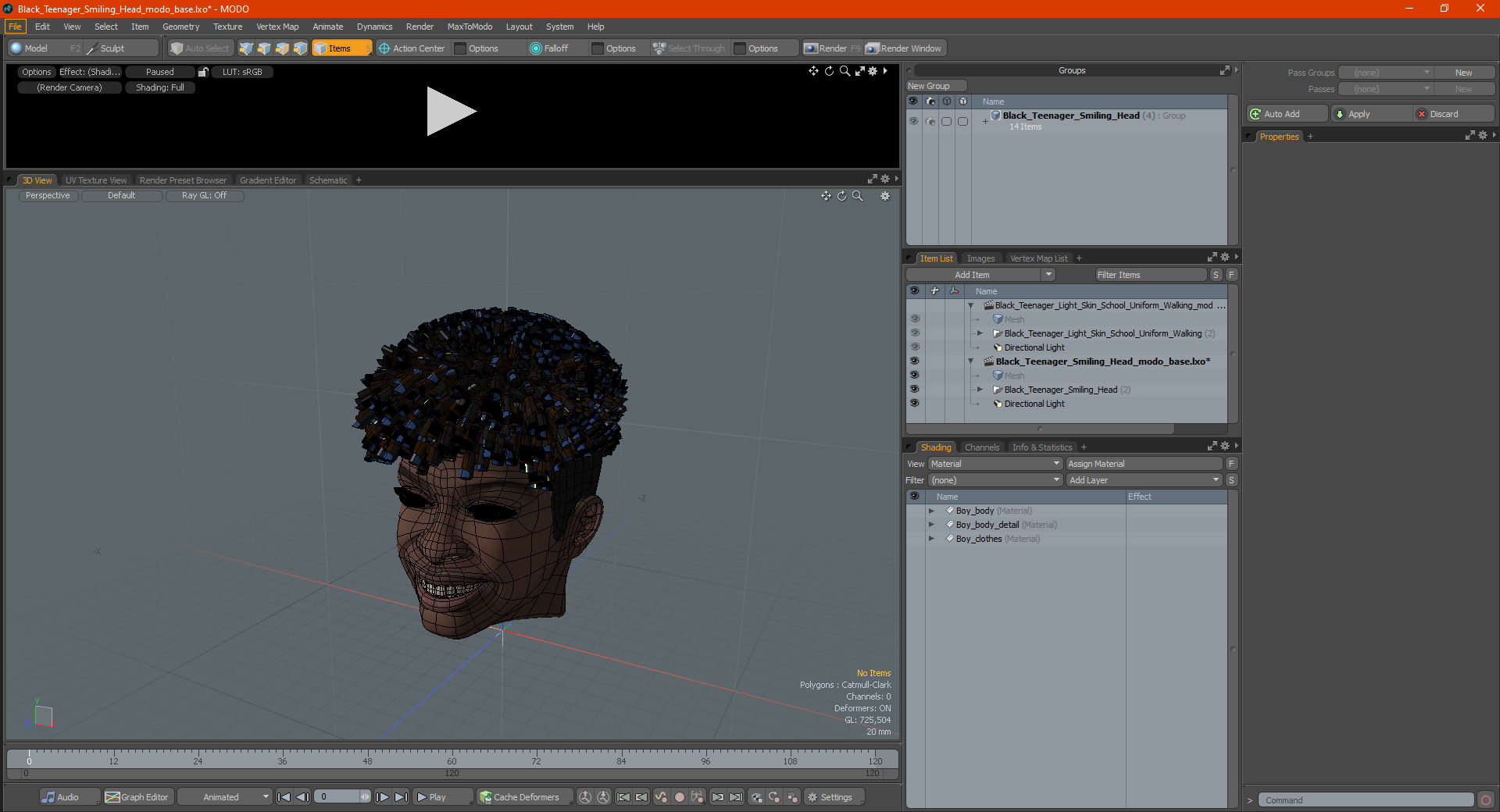
Task: Click preview viewport rotate icon
Action: [x=829, y=71]
